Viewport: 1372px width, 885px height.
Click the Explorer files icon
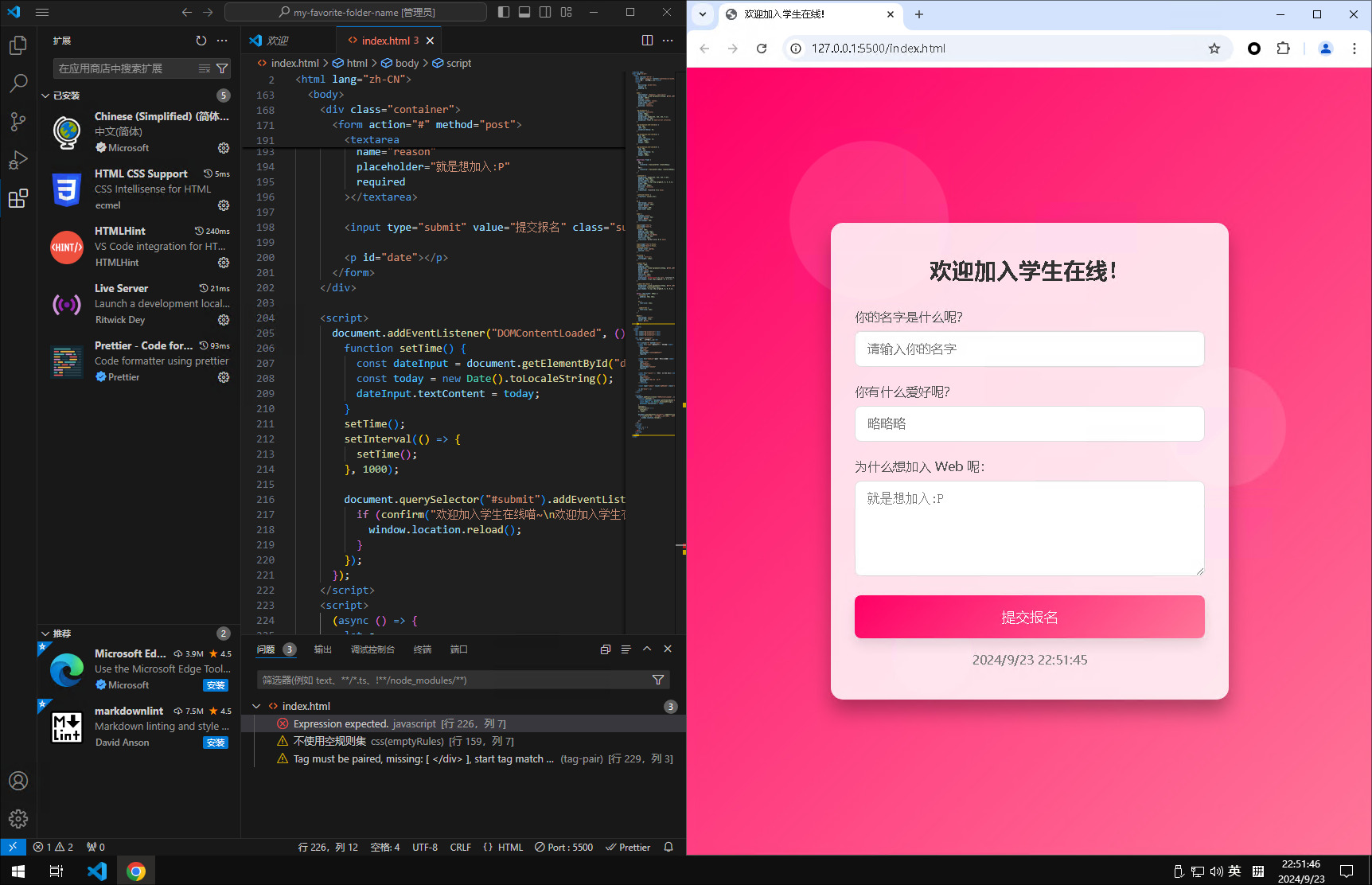[18, 45]
